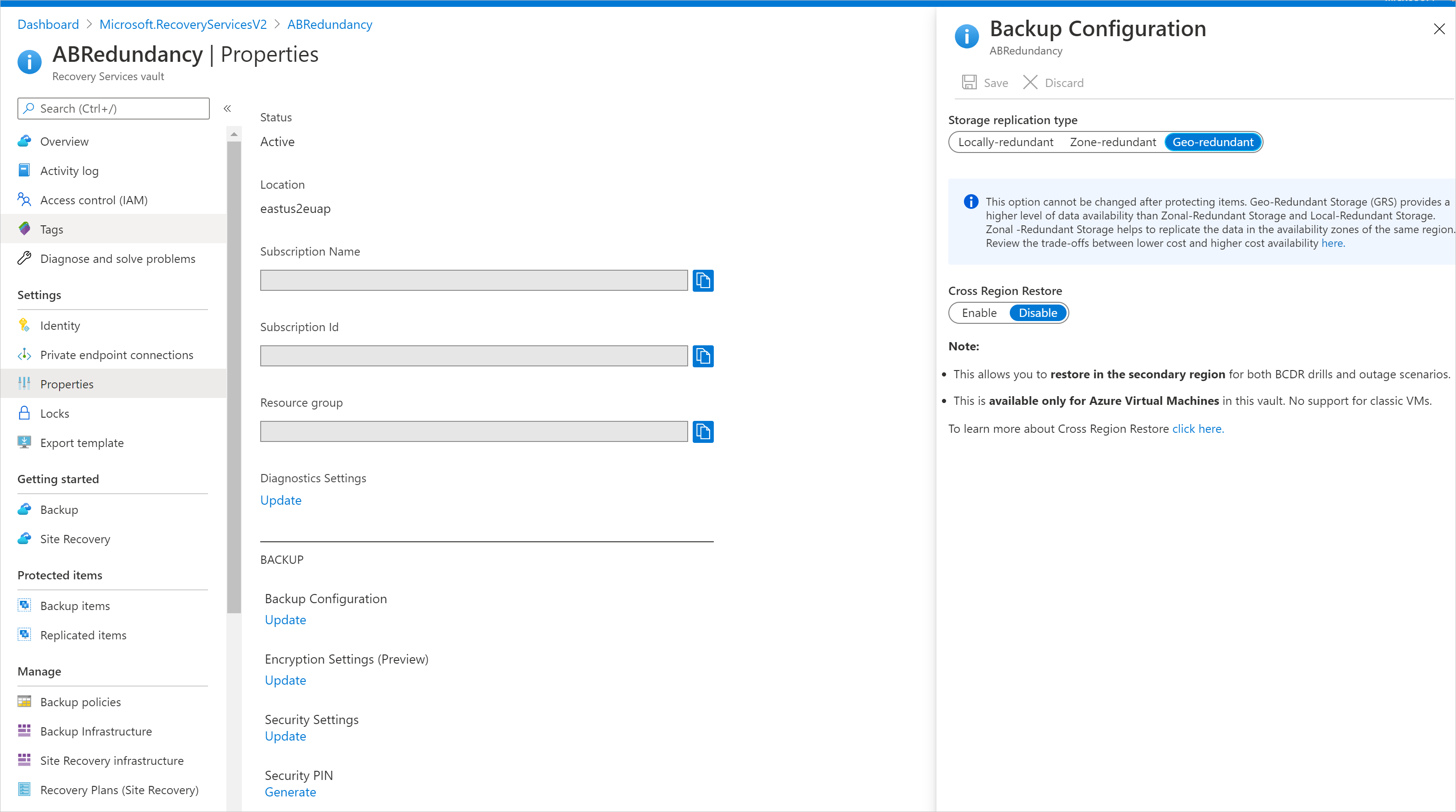Open the Overview menu item

[63, 141]
